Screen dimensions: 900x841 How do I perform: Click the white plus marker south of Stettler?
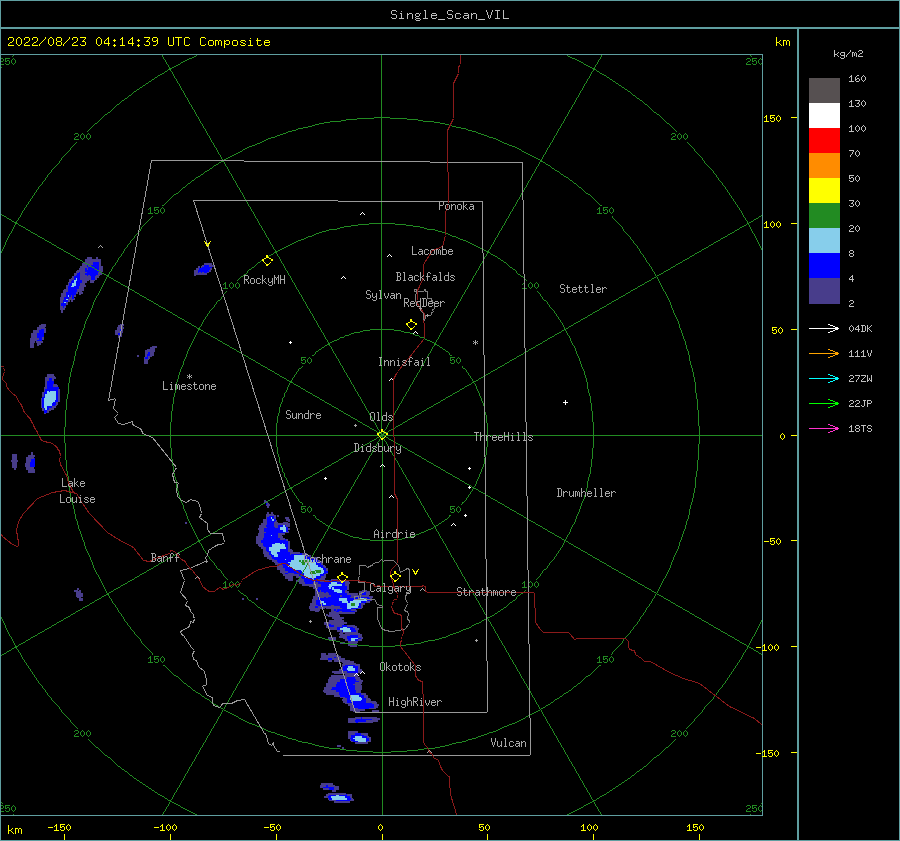click(565, 402)
